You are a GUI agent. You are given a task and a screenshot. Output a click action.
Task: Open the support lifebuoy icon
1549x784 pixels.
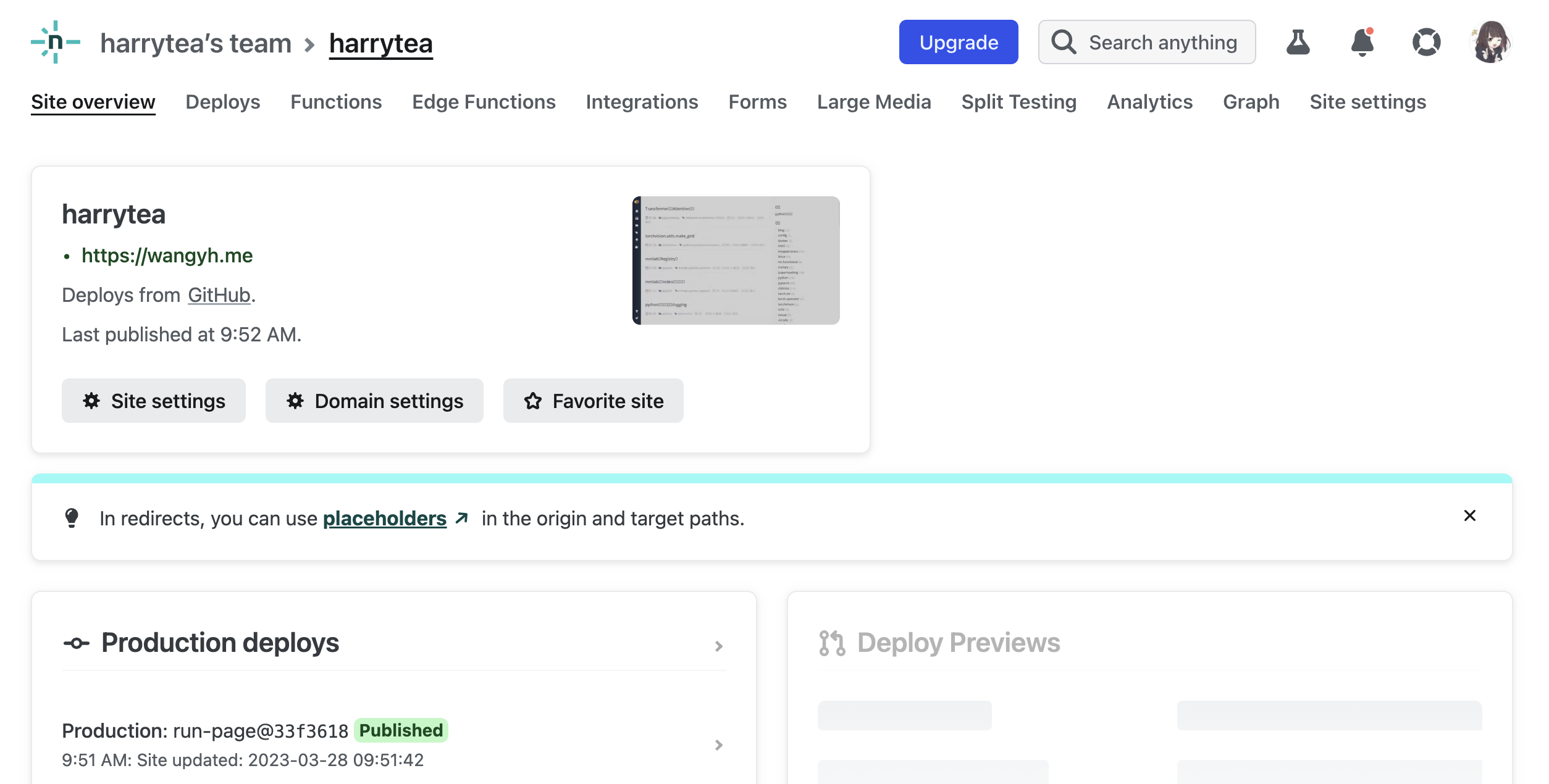pos(1426,42)
